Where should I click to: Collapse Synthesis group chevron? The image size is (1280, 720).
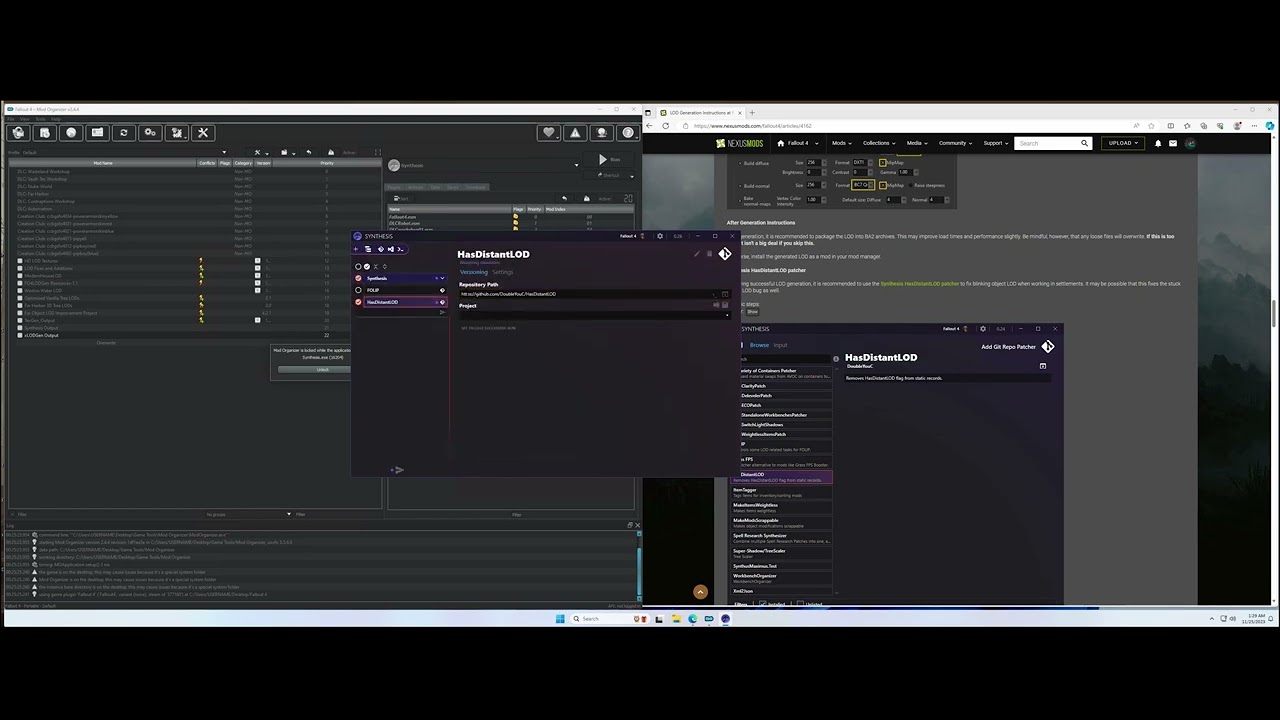coord(442,278)
